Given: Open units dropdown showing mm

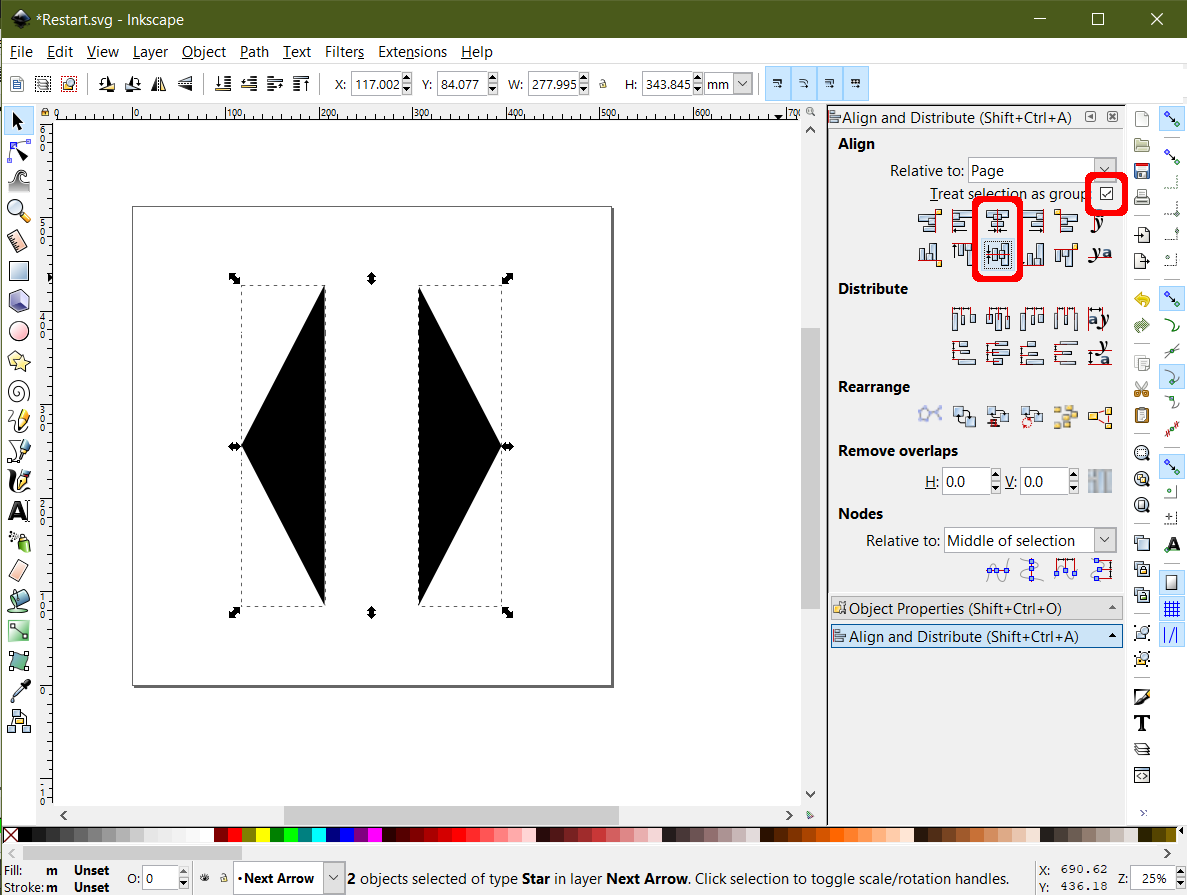Looking at the screenshot, I should [742, 85].
